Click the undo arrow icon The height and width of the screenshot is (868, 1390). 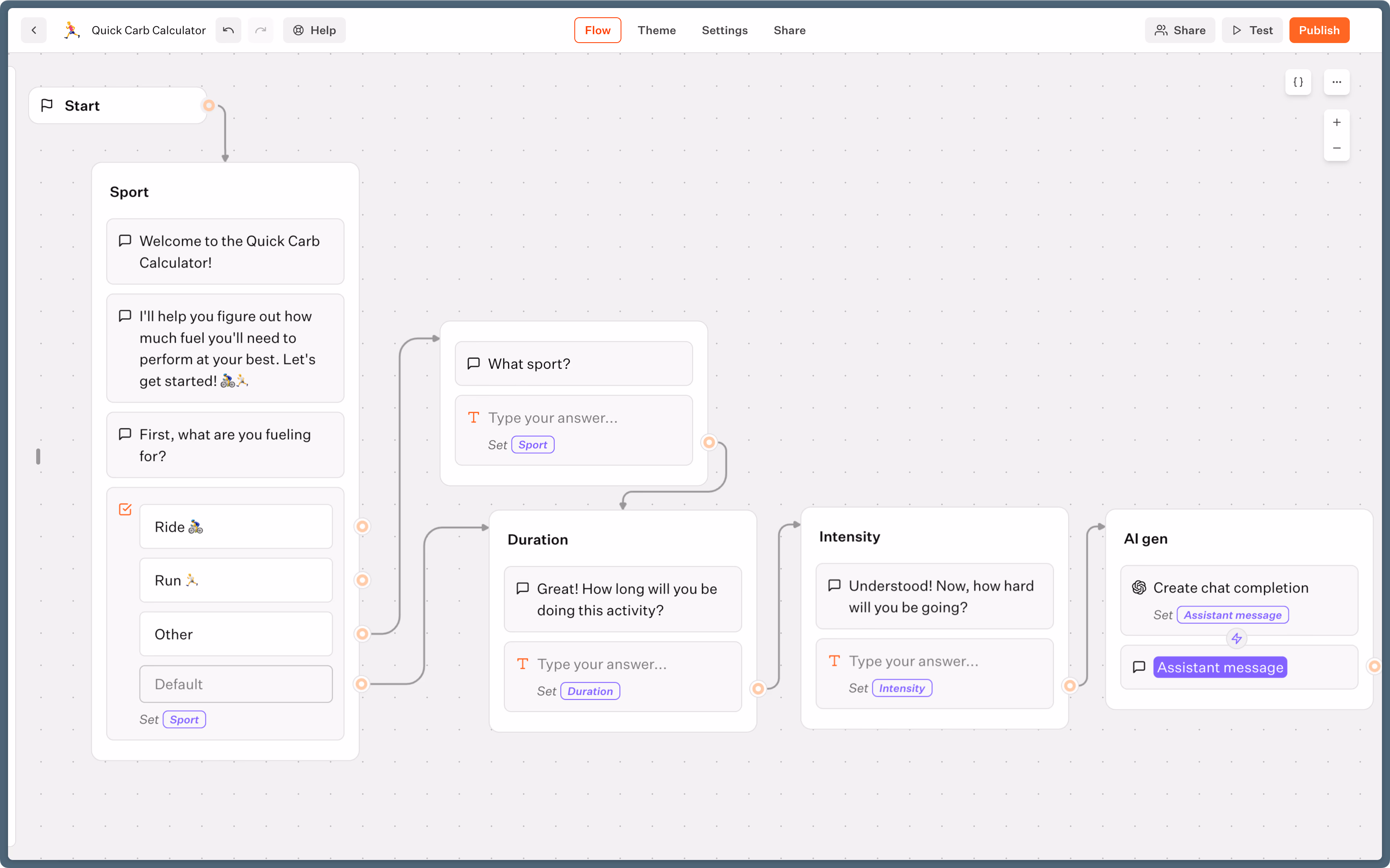(x=228, y=31)
